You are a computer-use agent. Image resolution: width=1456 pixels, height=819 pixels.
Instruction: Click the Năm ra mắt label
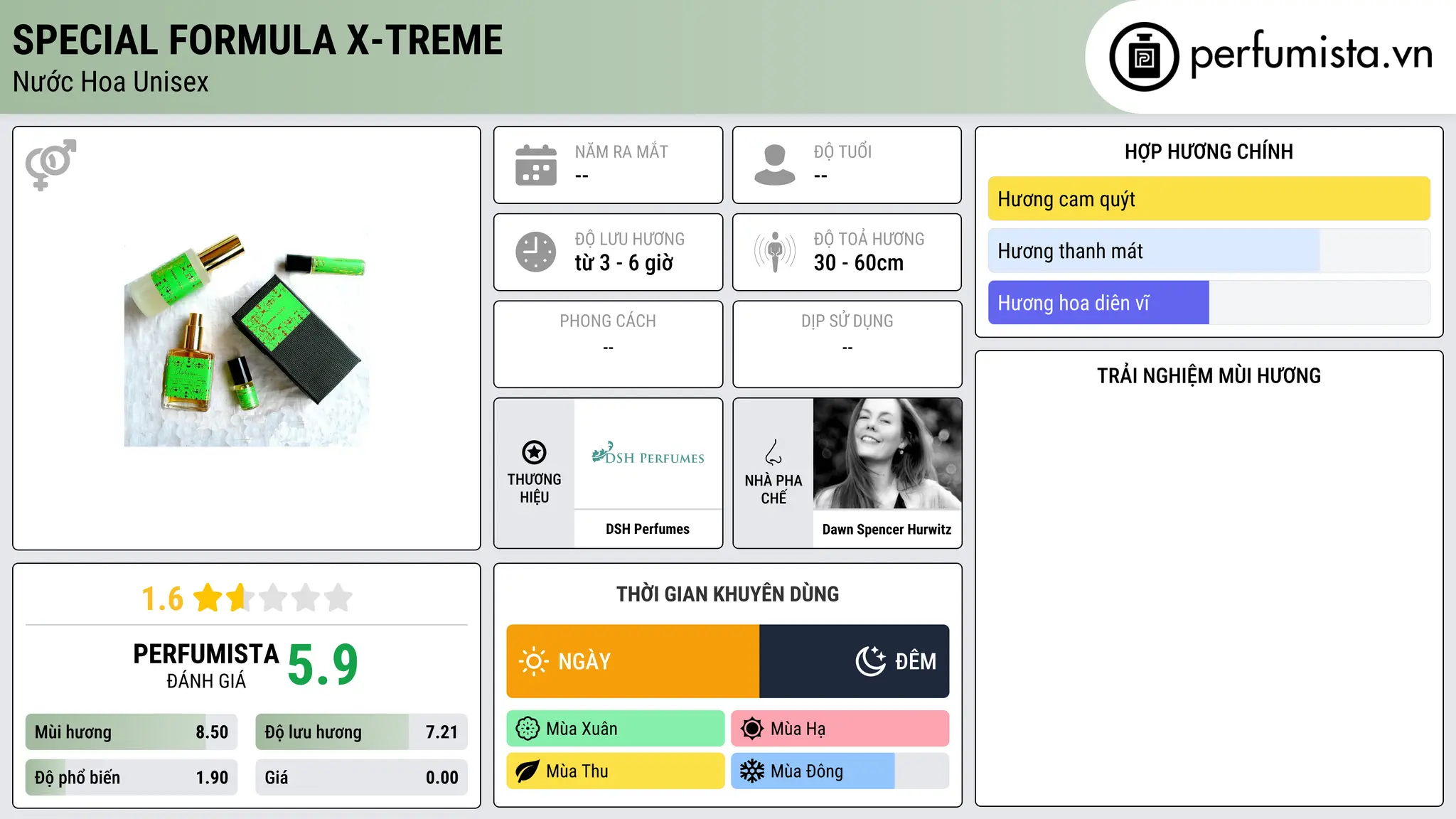click(x=621, y=152)
